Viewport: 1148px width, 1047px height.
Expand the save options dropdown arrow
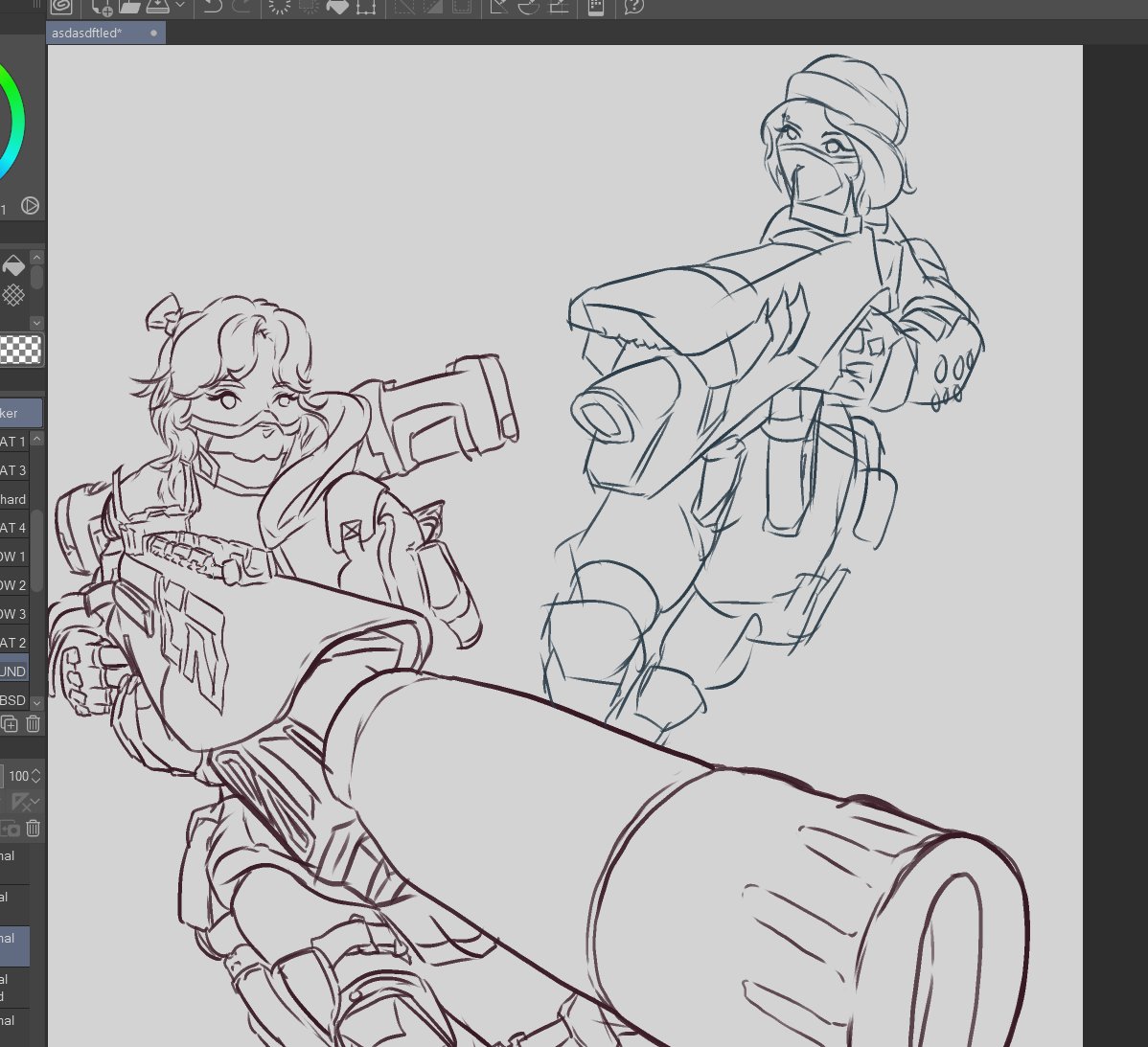point(180,6)
